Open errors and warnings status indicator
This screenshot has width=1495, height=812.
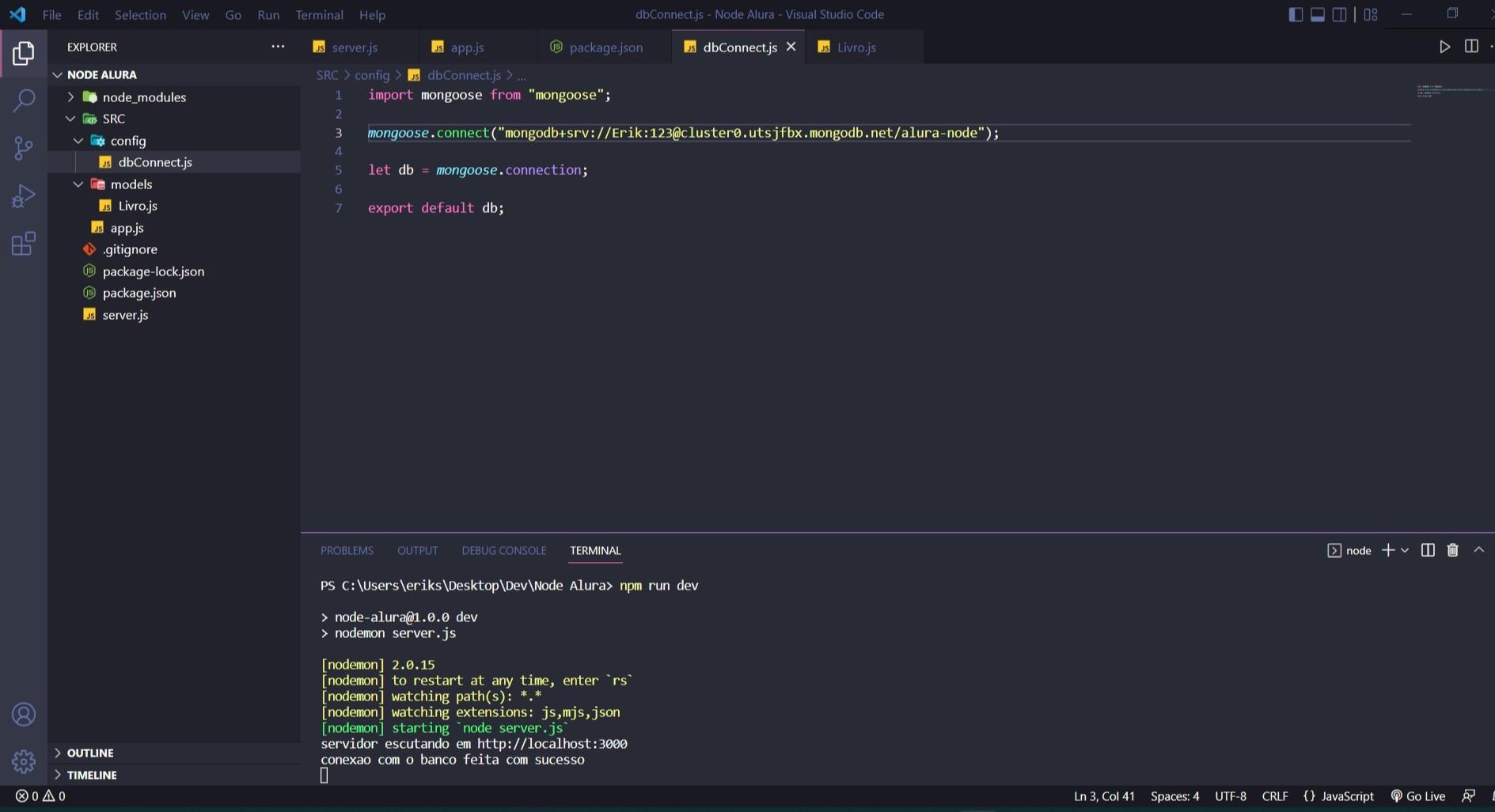click(40, 796)
